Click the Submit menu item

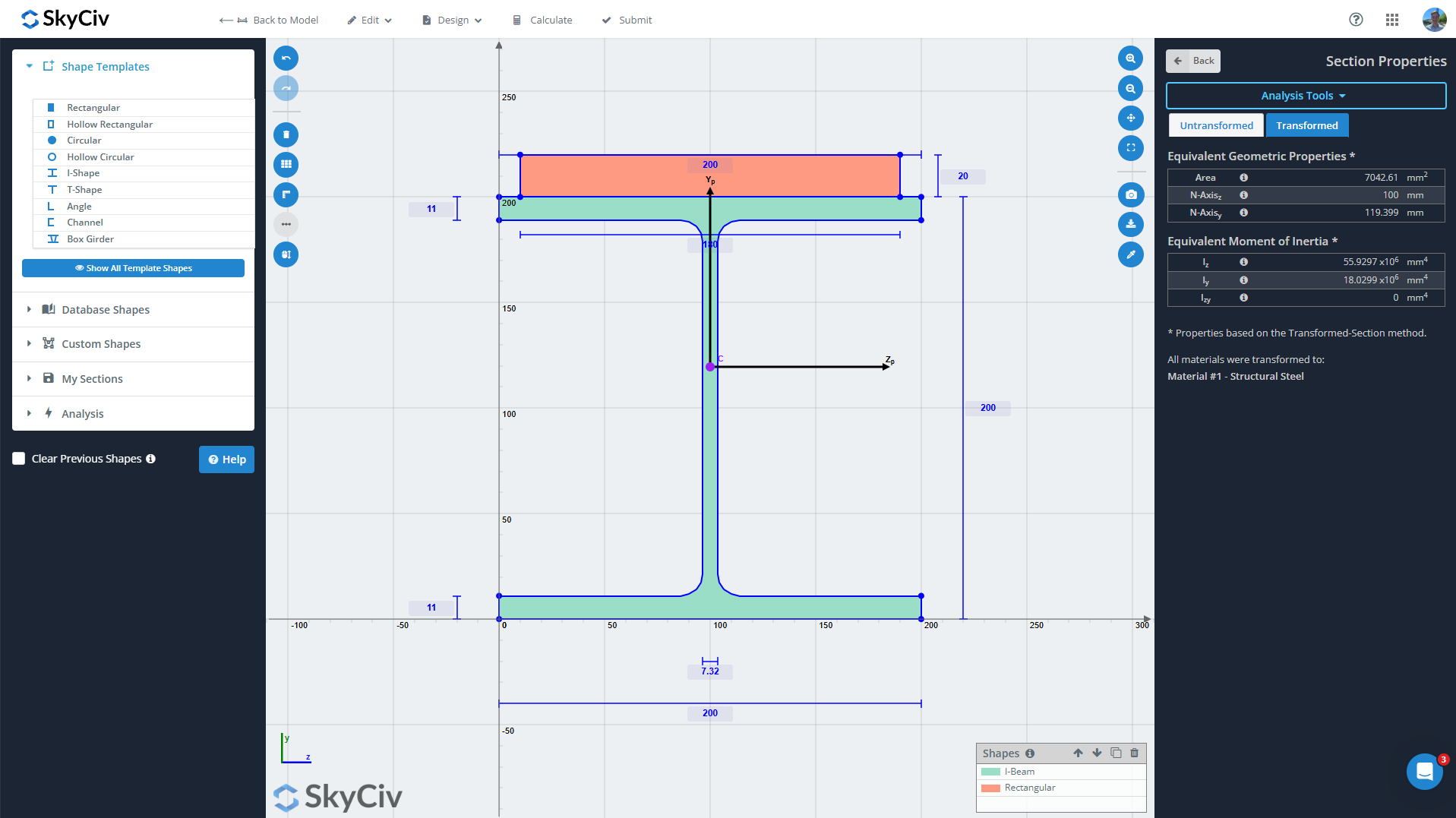[627, 21]
